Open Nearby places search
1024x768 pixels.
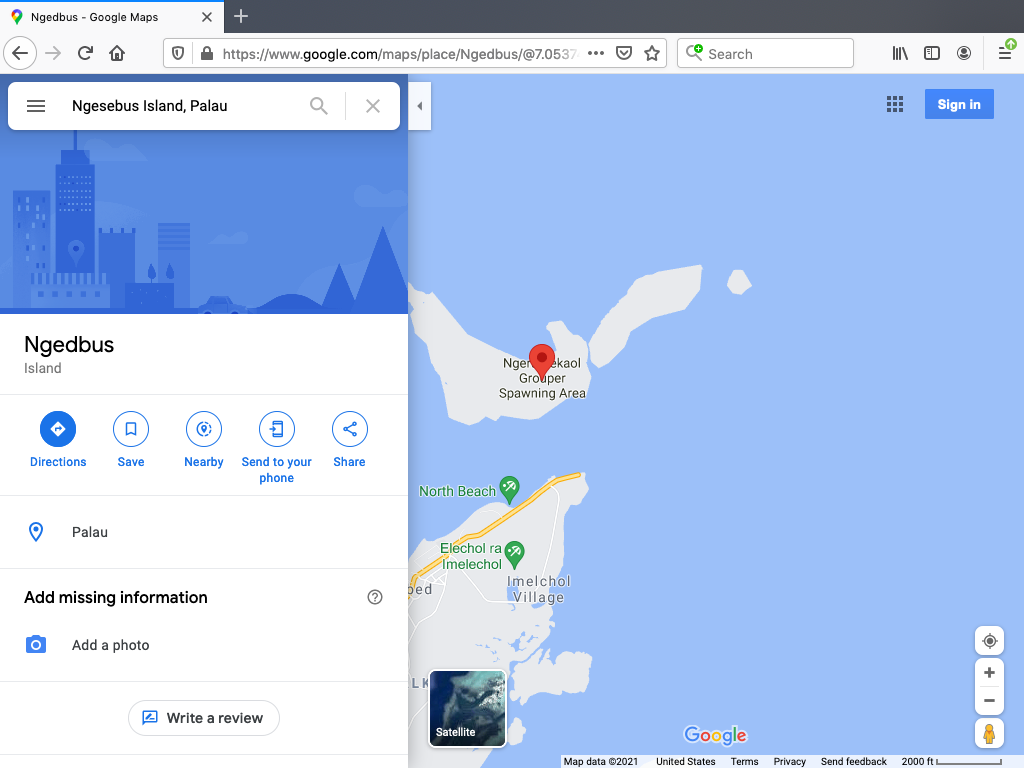[204, 429]
